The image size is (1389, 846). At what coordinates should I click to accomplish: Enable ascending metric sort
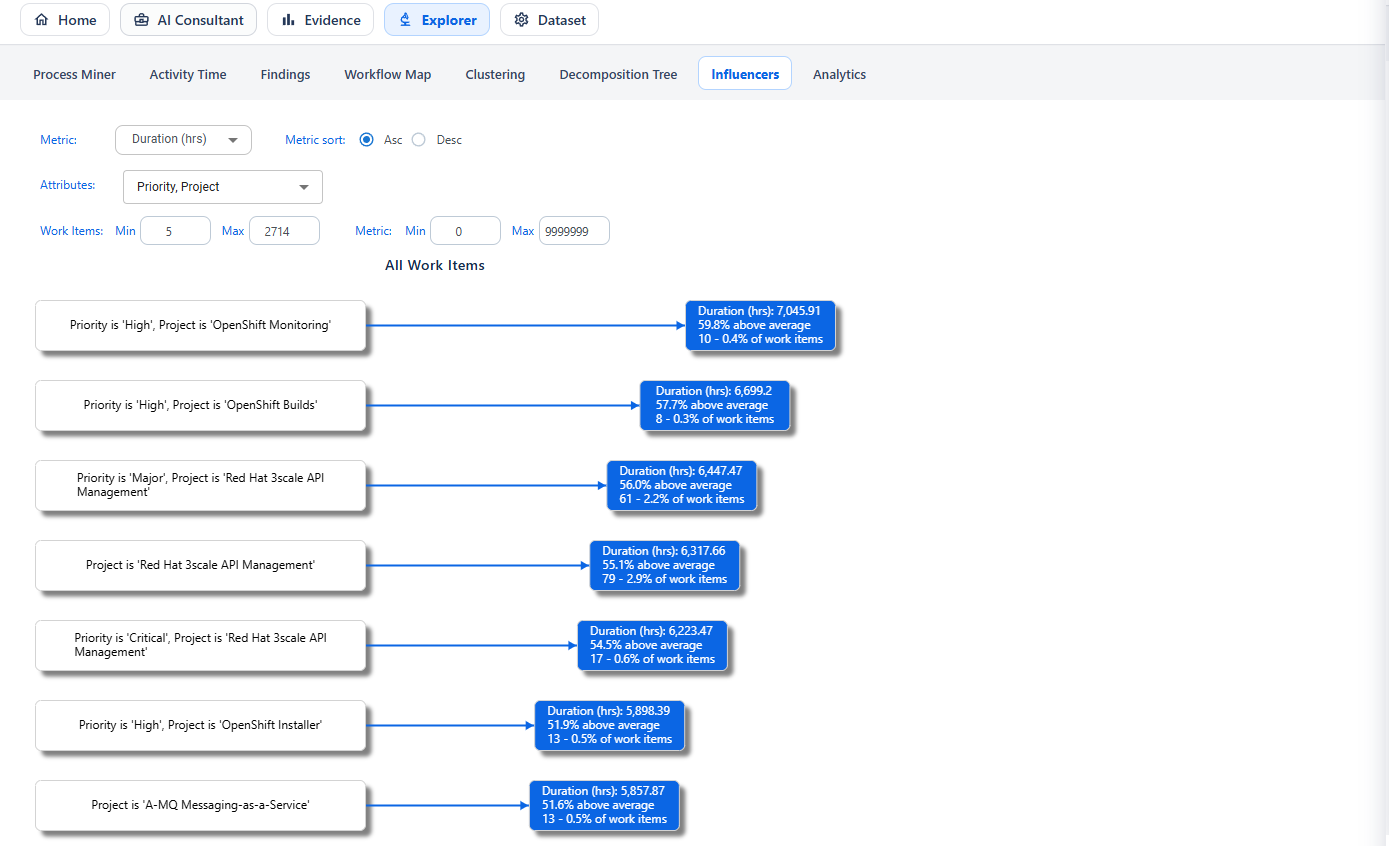(367, 140)
